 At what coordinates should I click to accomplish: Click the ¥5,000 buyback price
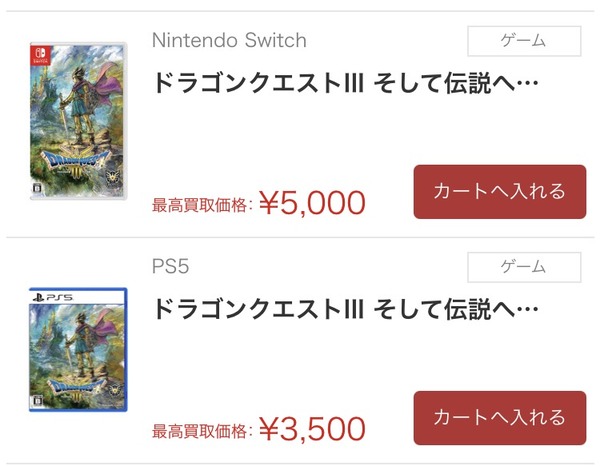pos(312,203)
